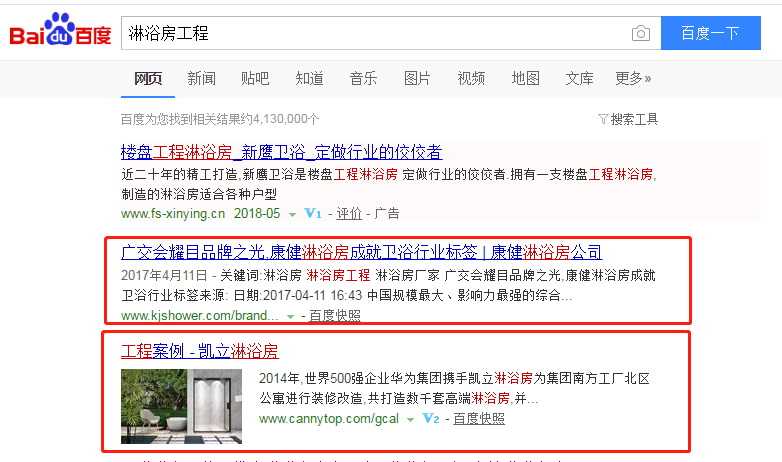Open the 广交会耀目品牌之光 康健淋浴房 result
This screenshot has width=782, height=462.
pos(362,252)
